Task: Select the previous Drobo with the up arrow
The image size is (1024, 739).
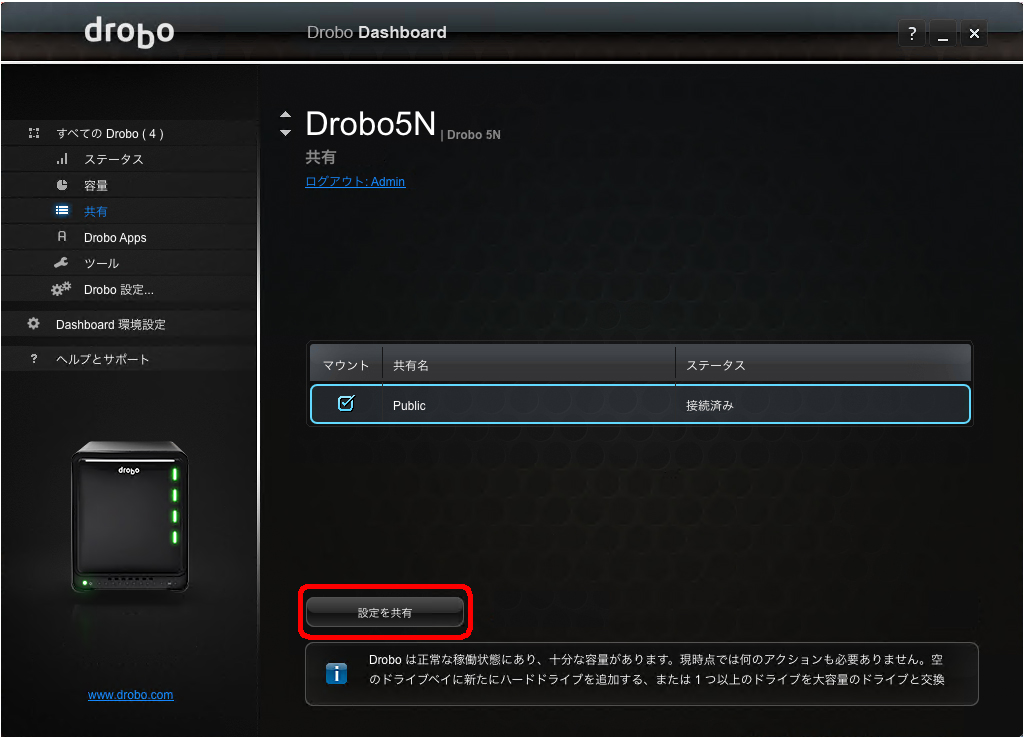Action: pyautogui.click(x=285, y=115)
